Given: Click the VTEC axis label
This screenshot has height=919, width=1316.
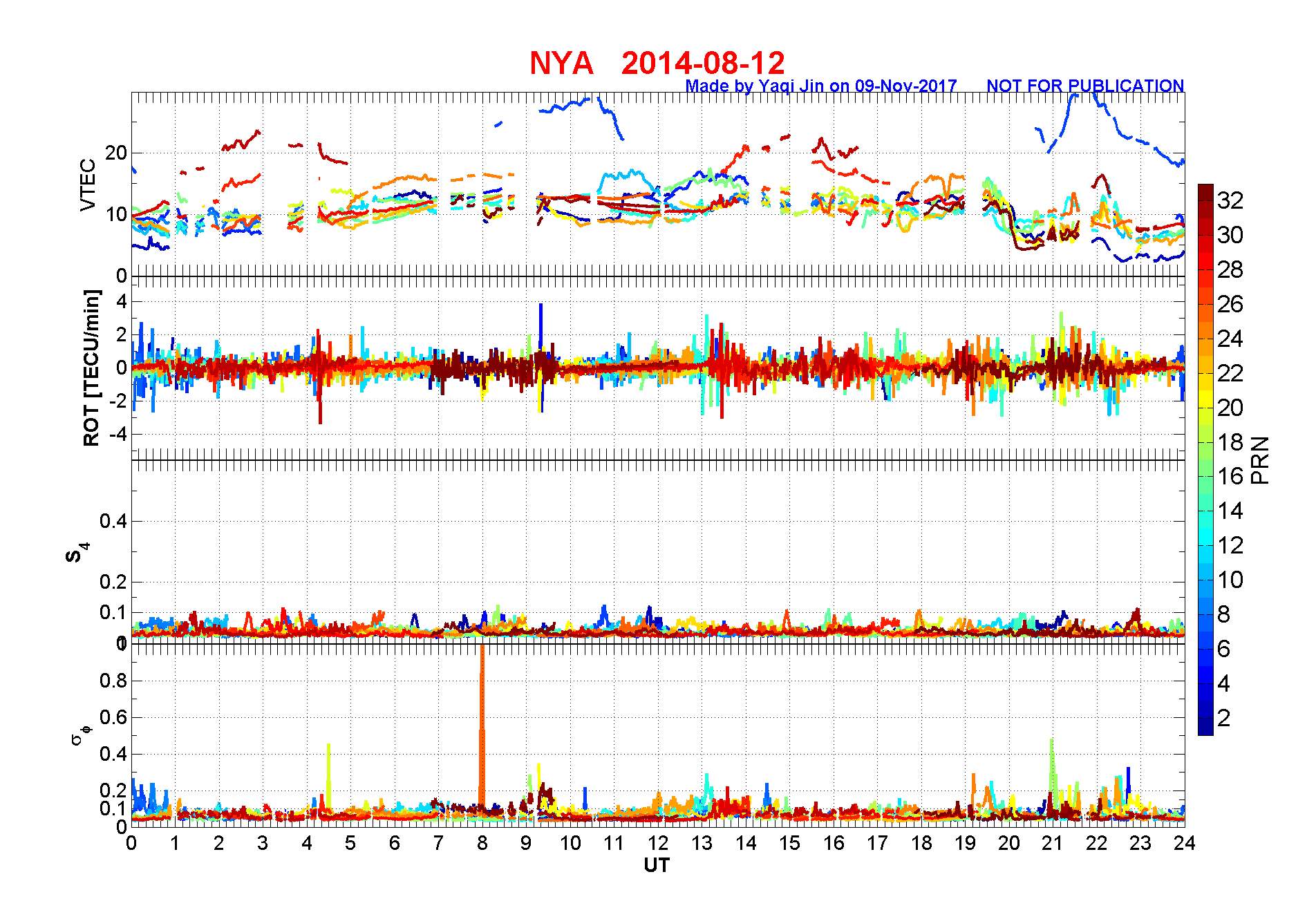Looking at the screenshot, I should pyautogui.click(x=88, y=184).
